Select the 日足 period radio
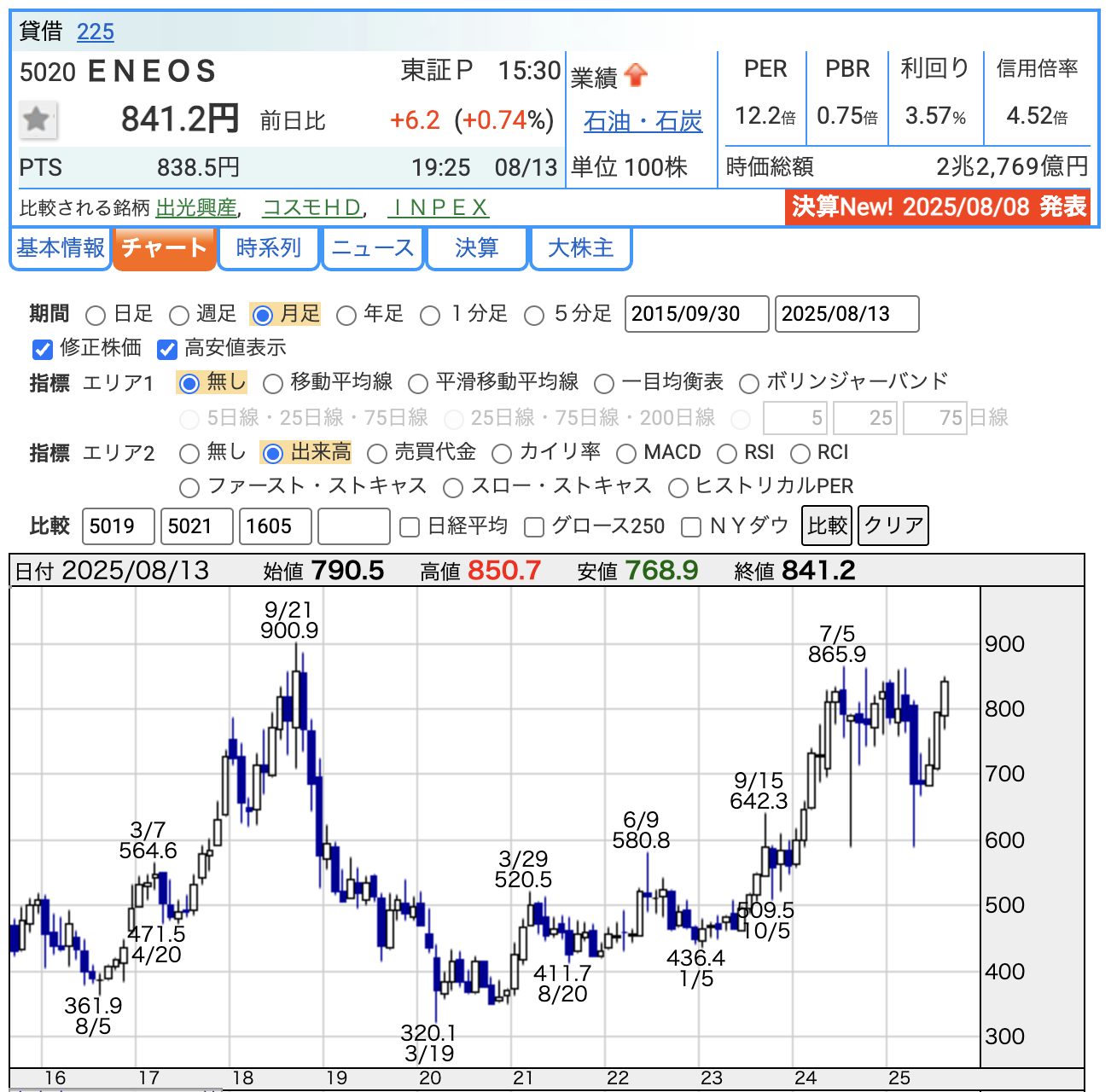Screen dimensions: 1111x1092 (96, 316)
